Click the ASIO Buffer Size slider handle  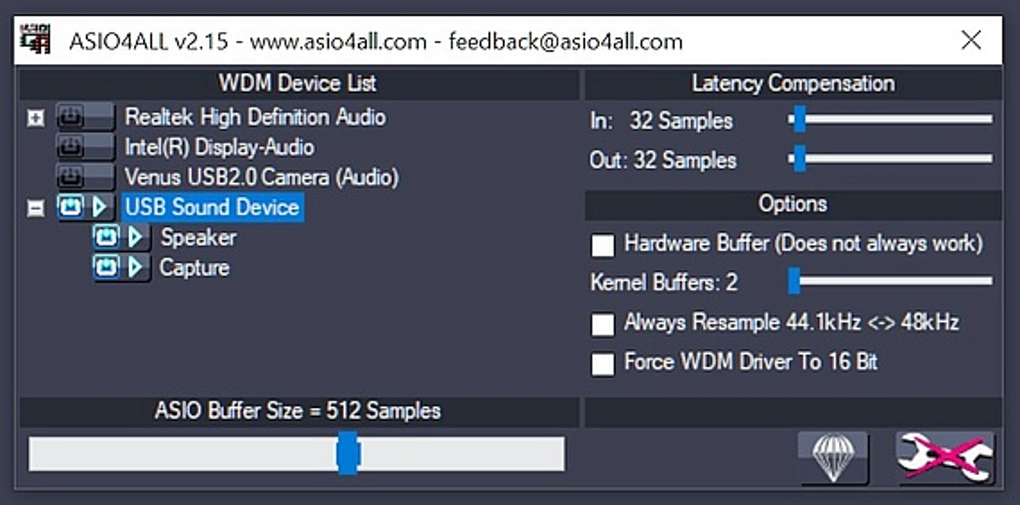pos(347,453)
